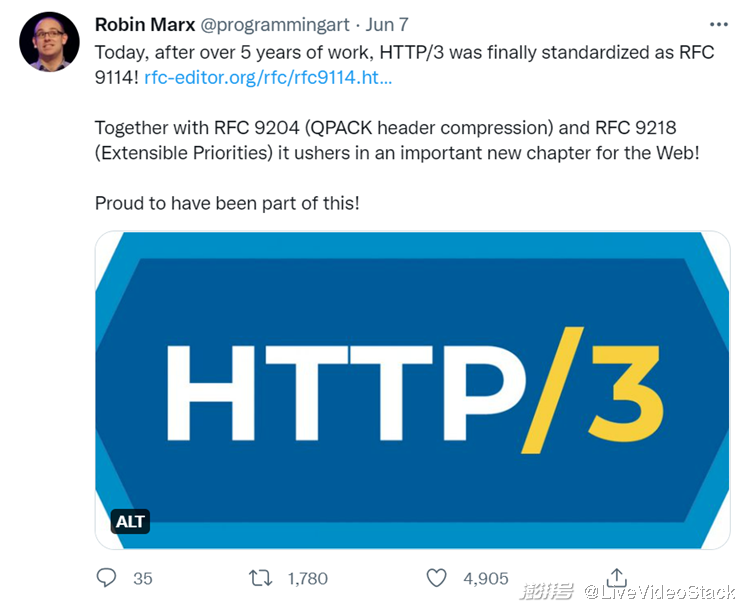Click the "Today, after over 5 years" sentence
Image resolution: width=745 pixels, height=607 pixels.
404,52
